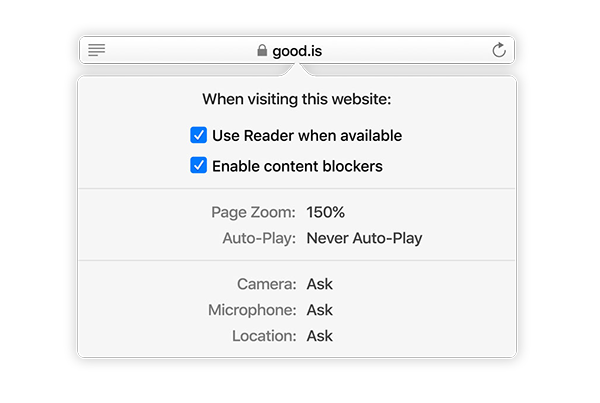Click the lock icon beside good.is

tap(262, 51)
